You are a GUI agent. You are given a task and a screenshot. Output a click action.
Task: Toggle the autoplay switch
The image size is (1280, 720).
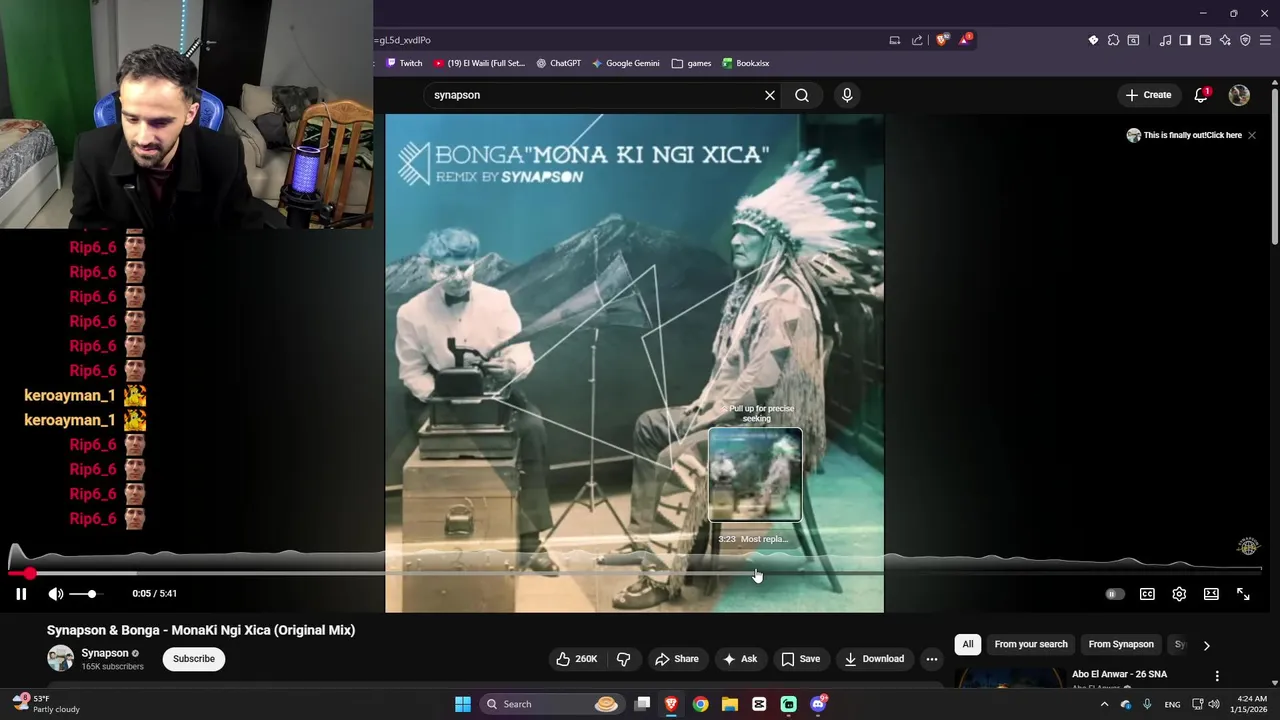click(x=1114, y=594)
